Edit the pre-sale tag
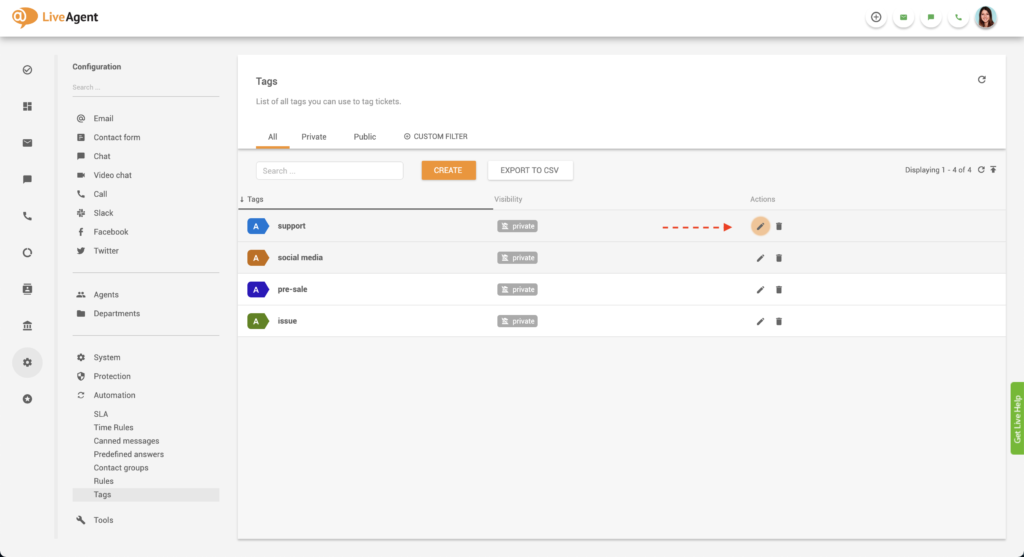Image resolution: width=1024 pixels, height=557 pixels. (760, 290)
